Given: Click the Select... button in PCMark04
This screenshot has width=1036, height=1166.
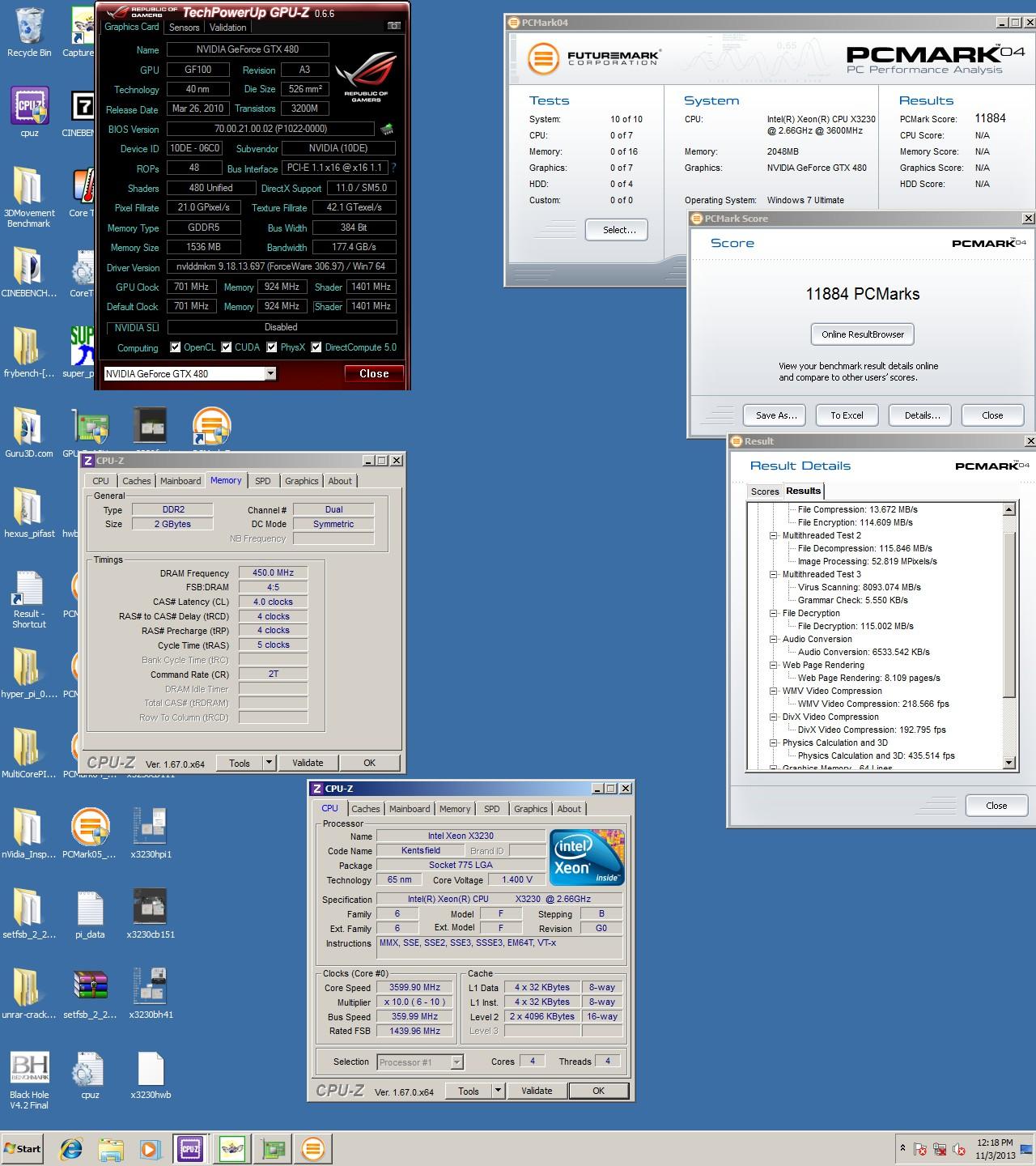Looking at the screenshot, I should click(617, 230).
